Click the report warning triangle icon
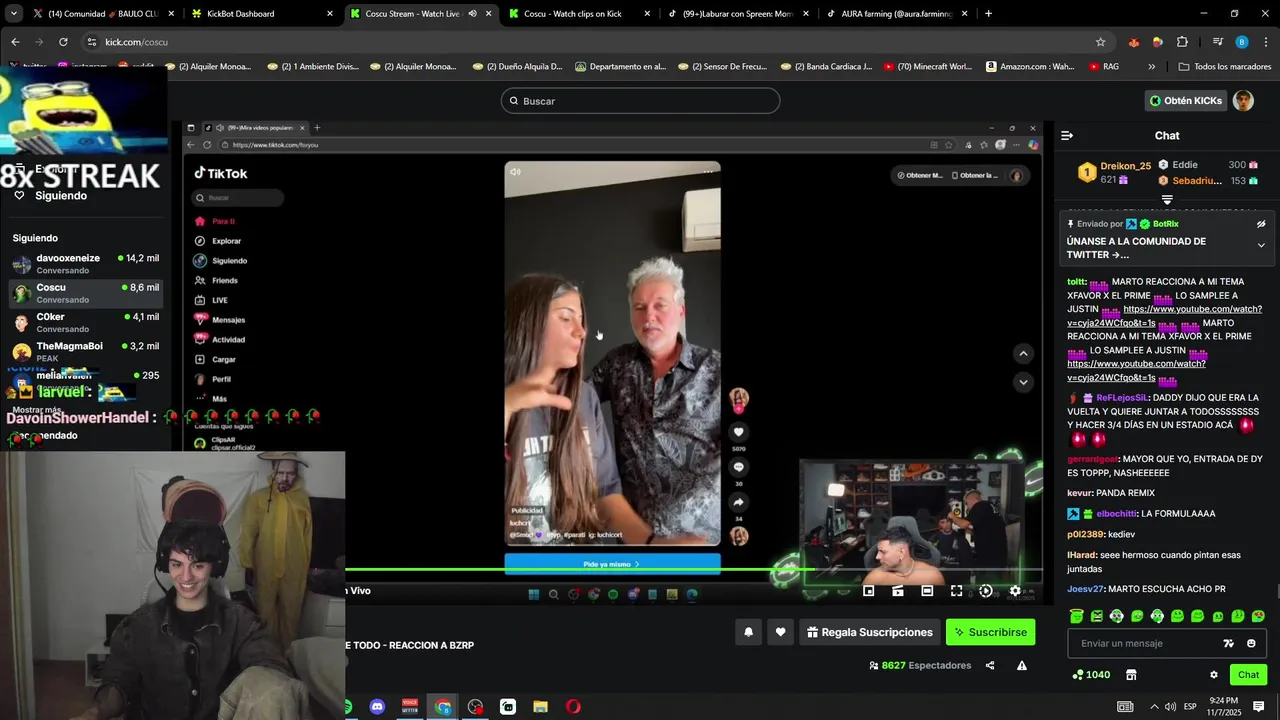1280x720 pixels. click(1022, 665)
